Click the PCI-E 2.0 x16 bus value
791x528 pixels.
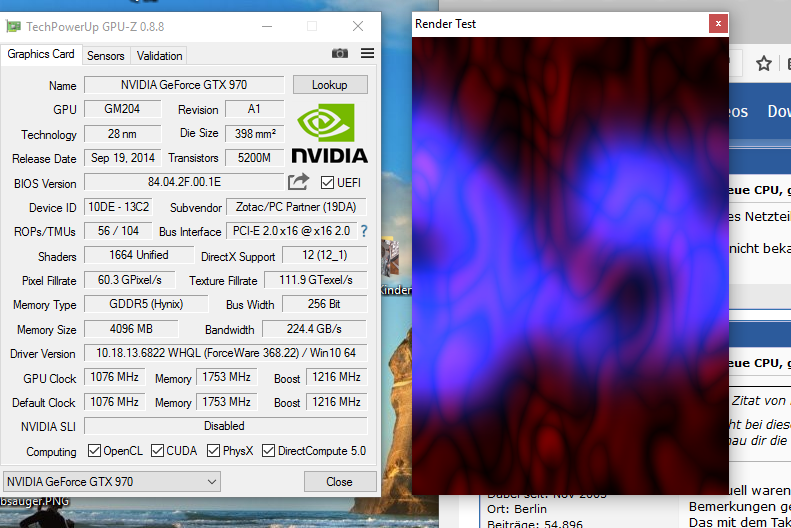click(x=292, y=231)
